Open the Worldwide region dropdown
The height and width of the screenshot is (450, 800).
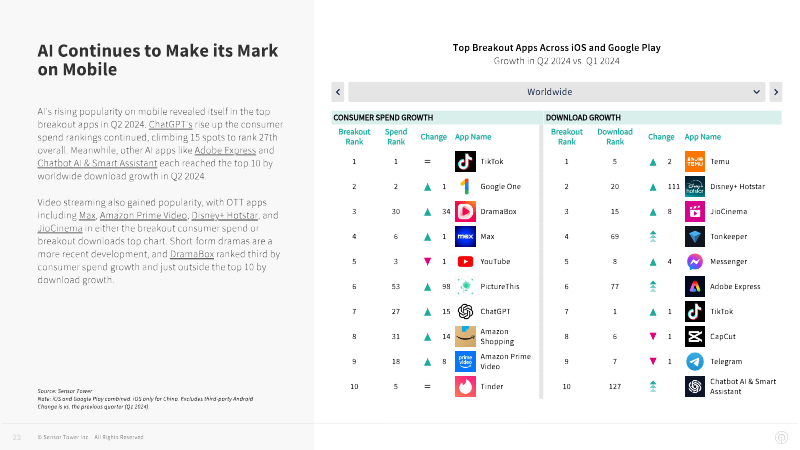[557, 92]
